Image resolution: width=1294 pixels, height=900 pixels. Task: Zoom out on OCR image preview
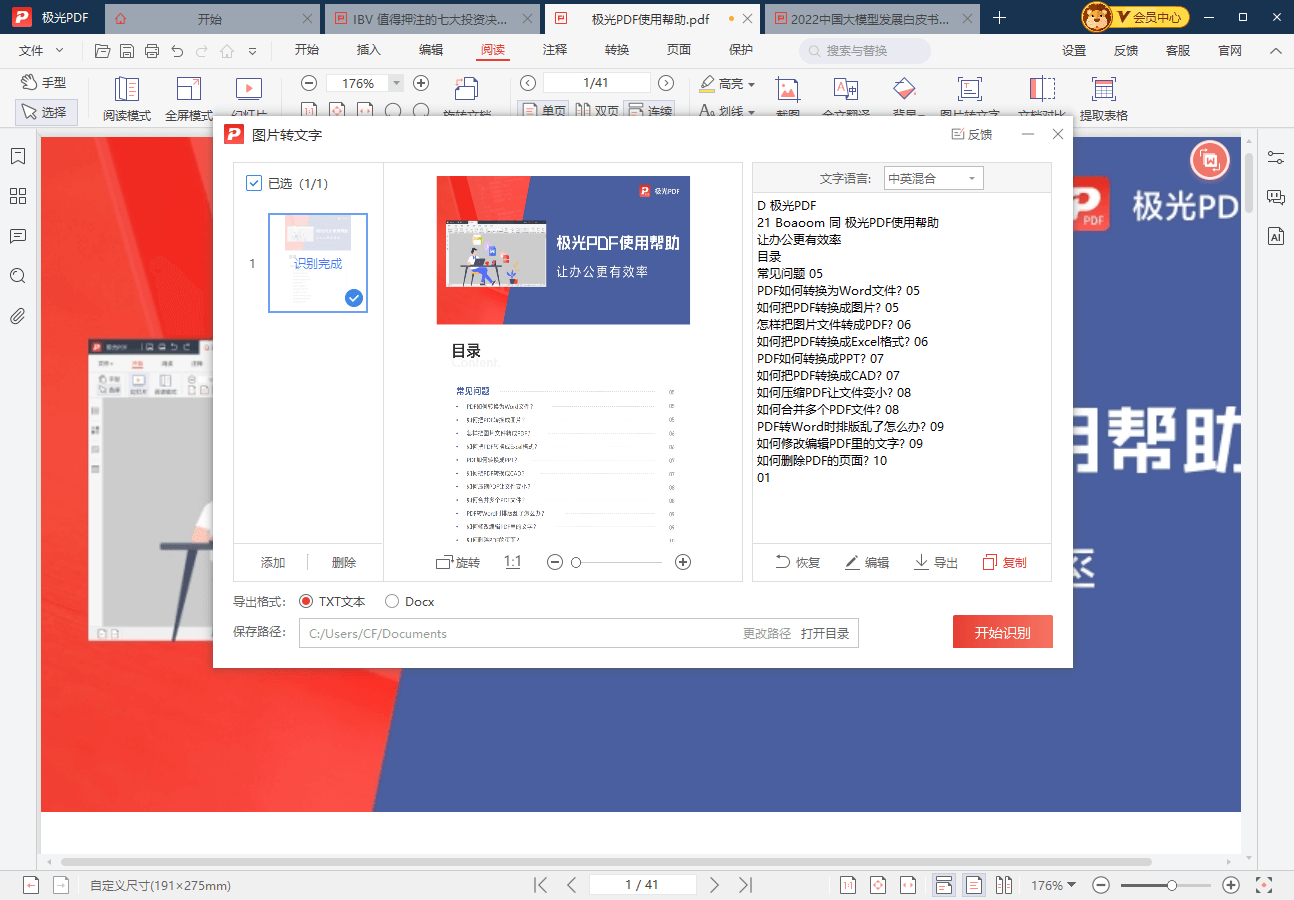coord(555,563)
